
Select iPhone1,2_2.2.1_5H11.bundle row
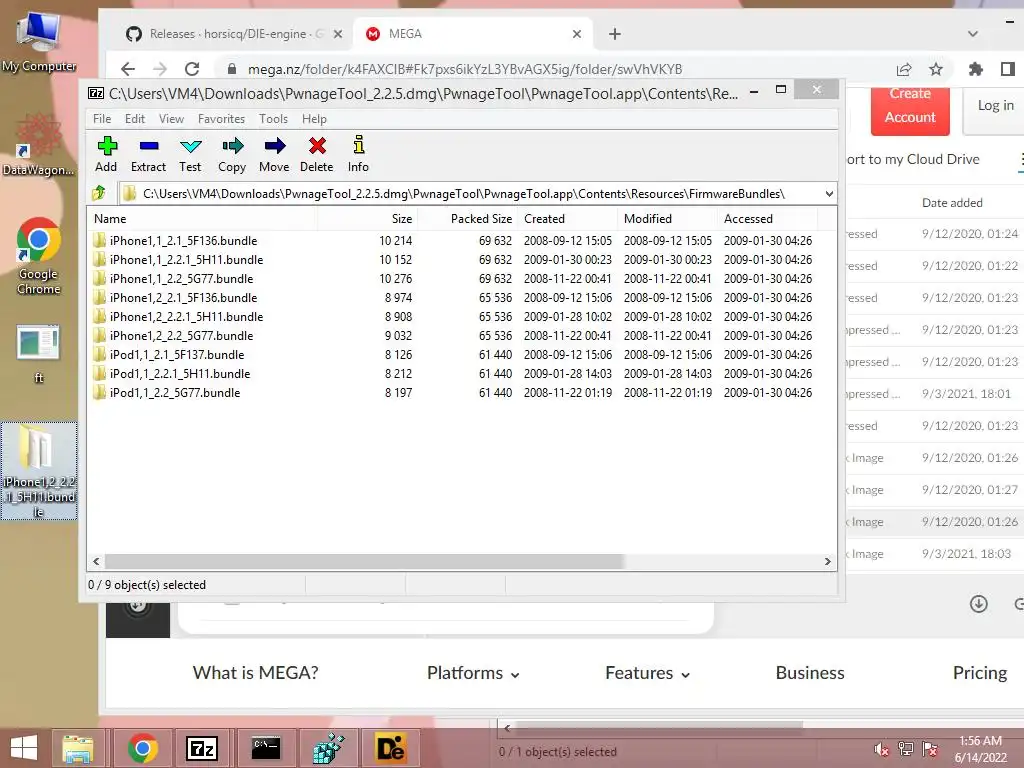(453, 317)
